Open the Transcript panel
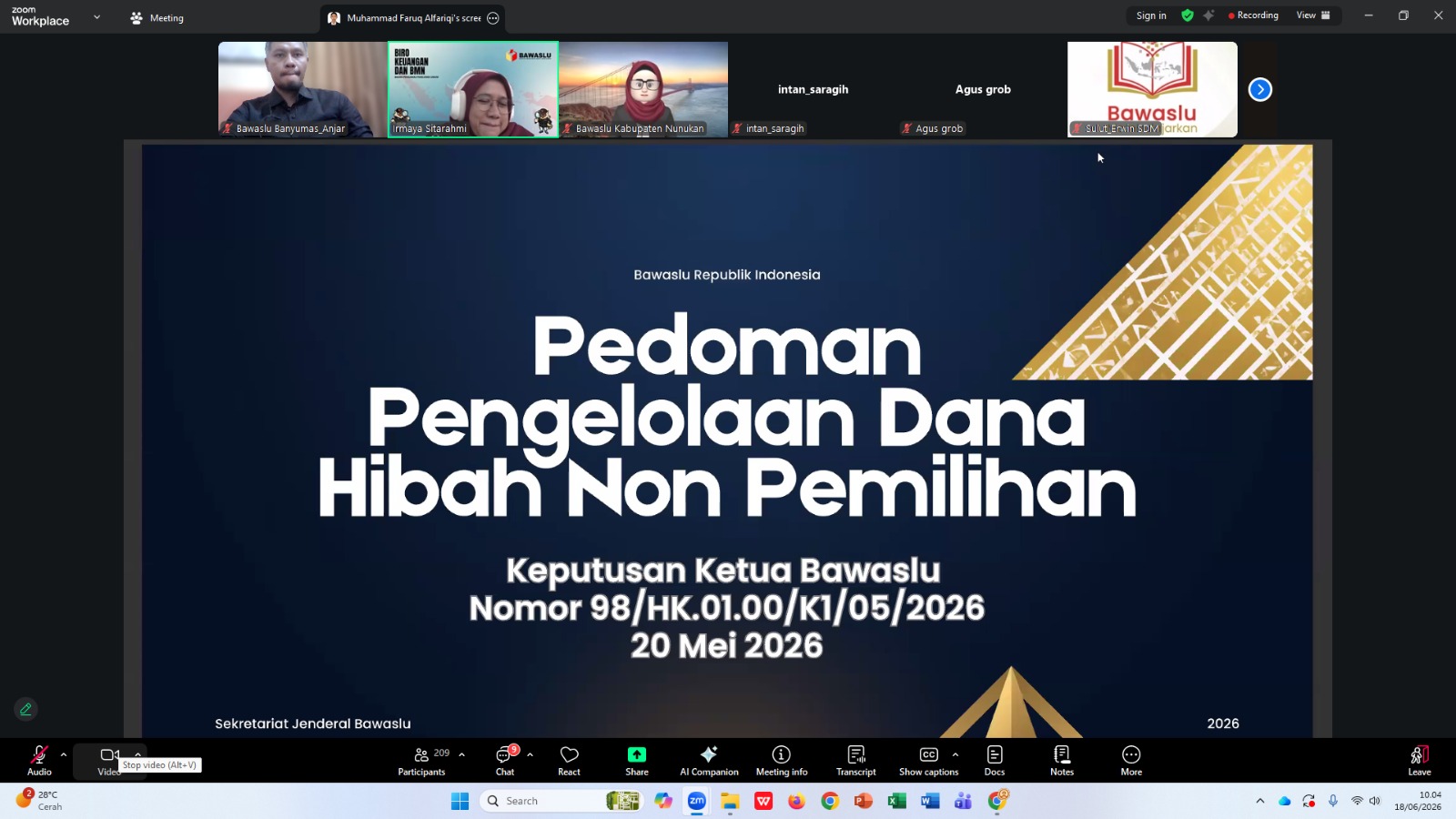The image size is (1456, 819). click(x=856, y=761)
